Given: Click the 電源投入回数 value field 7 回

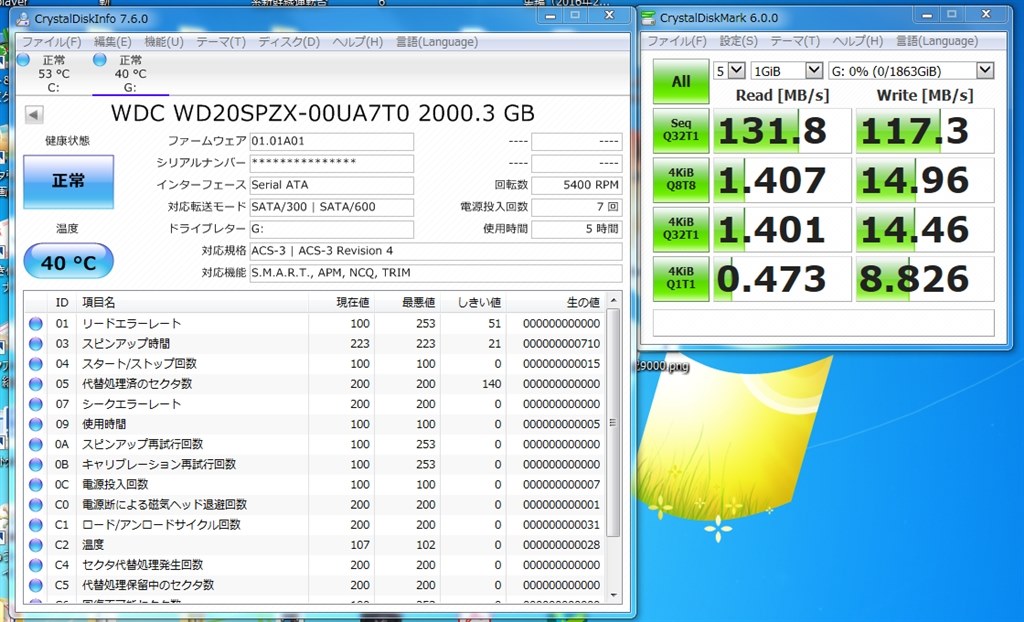Looking at the screenshot, I should (x=577, y=207).
